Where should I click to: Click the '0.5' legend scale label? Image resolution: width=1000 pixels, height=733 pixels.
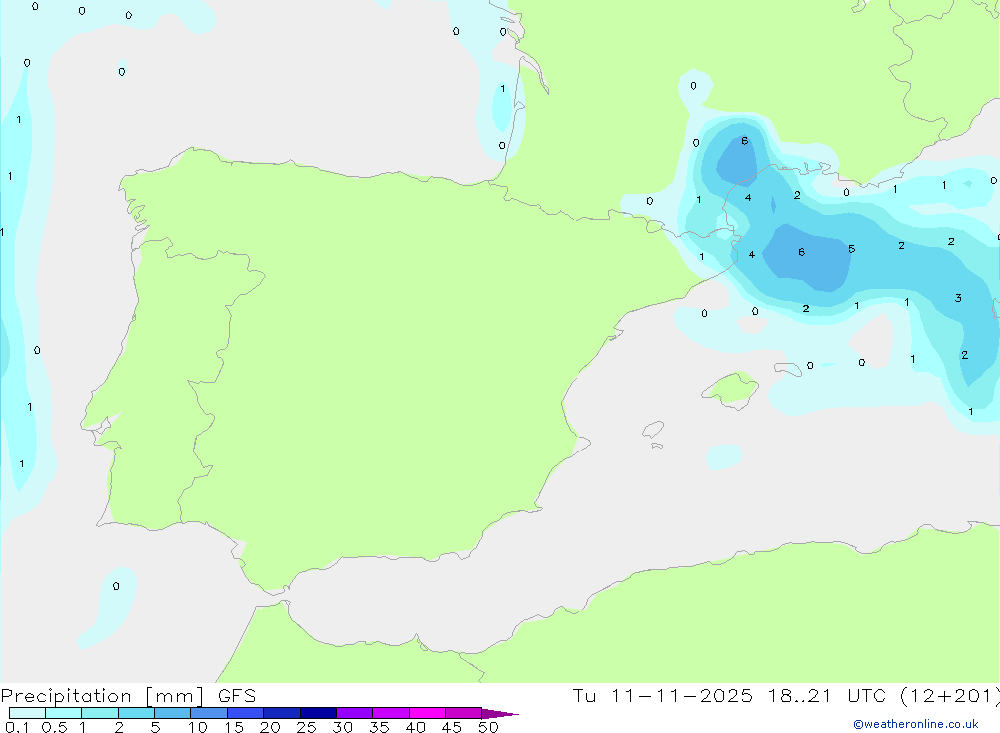click(55, 727)
